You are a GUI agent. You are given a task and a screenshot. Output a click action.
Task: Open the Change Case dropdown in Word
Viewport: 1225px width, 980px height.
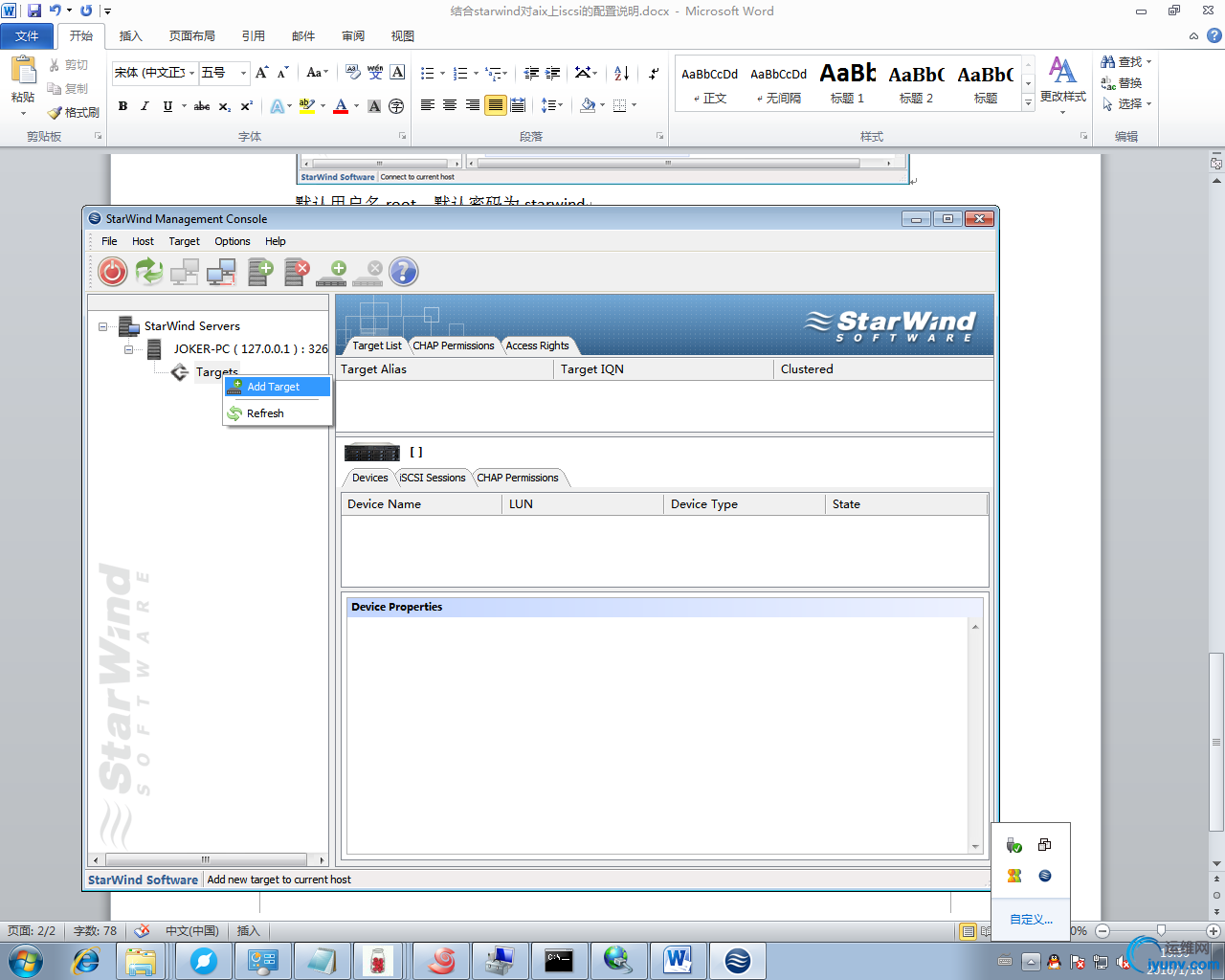(x=316, y=73)
